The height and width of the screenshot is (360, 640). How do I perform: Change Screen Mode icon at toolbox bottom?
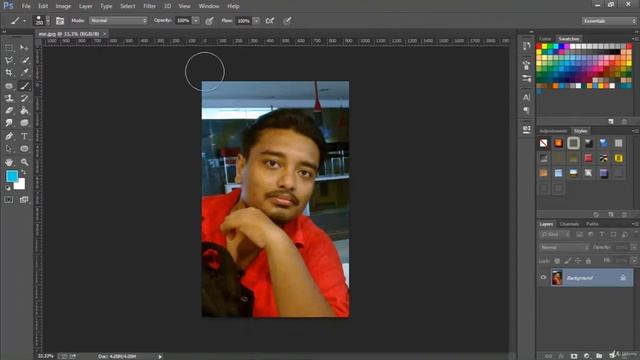coord(24,200)
